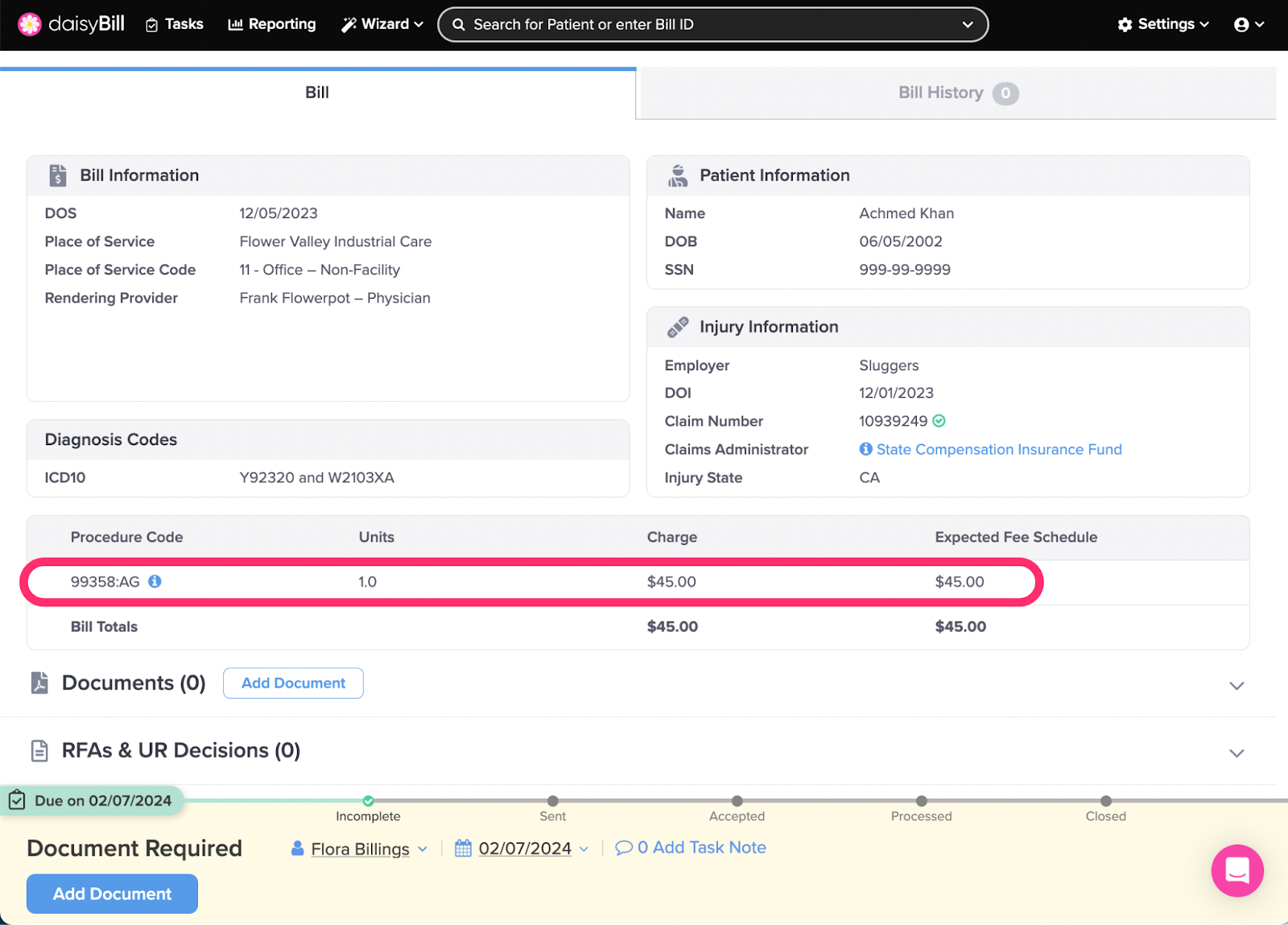The height and width of the screenshot is (925, 1288).
Task: Click Add Document button beside Documents heading
Action: (293, 683)
